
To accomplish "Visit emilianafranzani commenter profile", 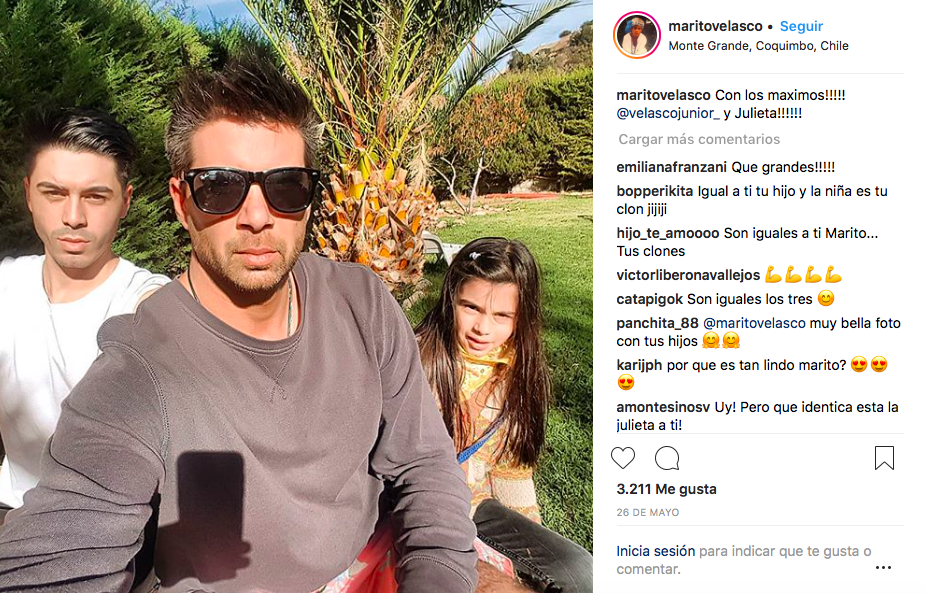I will point(671,167).
